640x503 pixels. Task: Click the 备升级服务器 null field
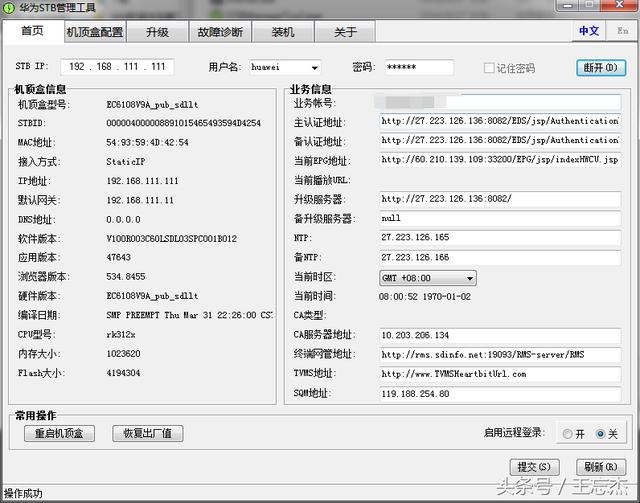coord(500,218)
